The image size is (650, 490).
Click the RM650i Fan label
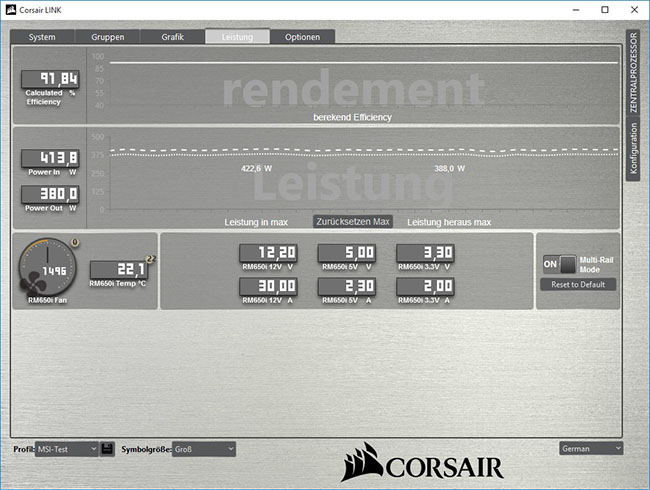click(47, 300)
